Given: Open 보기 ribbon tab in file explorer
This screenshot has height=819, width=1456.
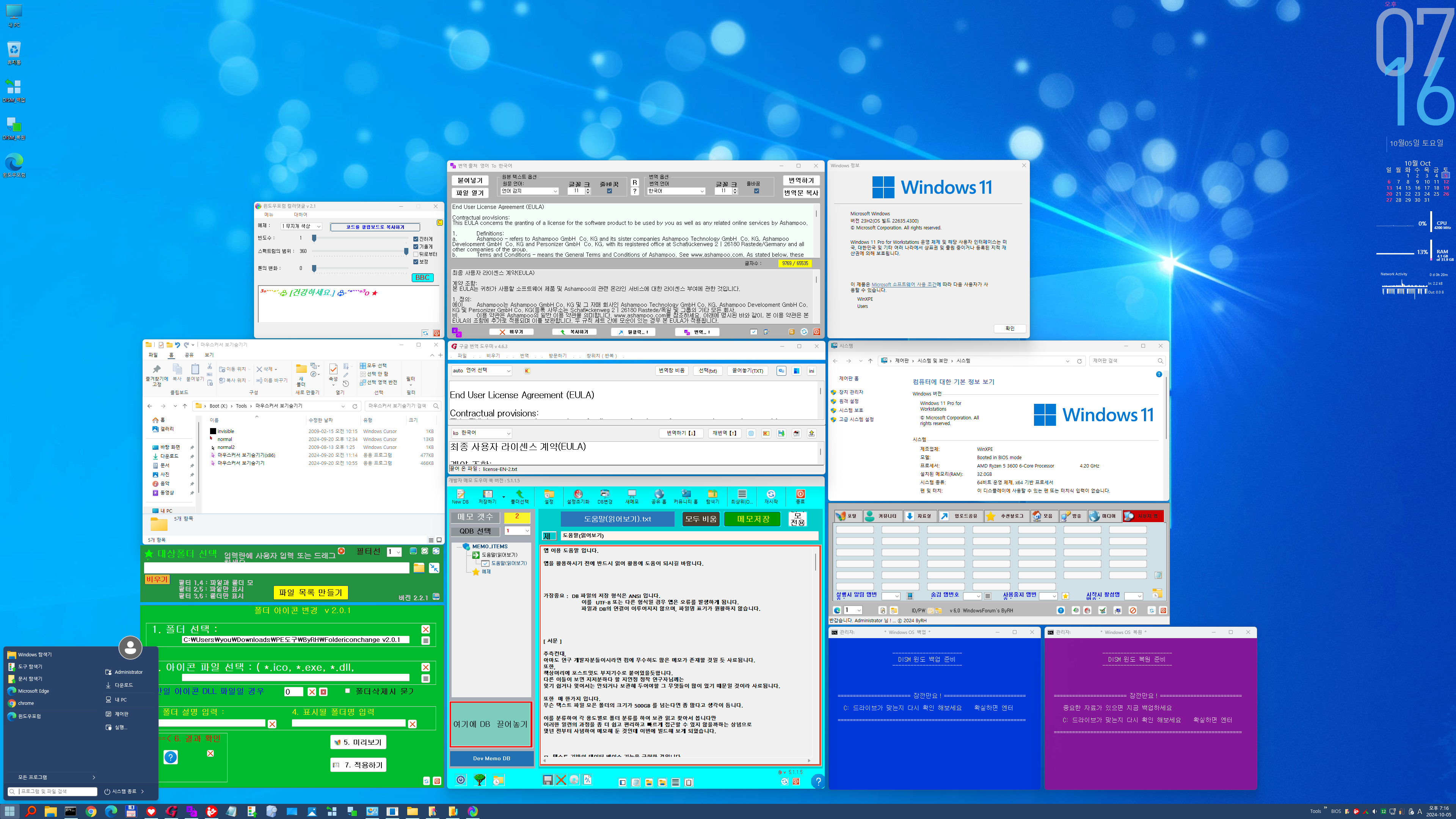Looking at the screenshot, I should pos(209,355).
